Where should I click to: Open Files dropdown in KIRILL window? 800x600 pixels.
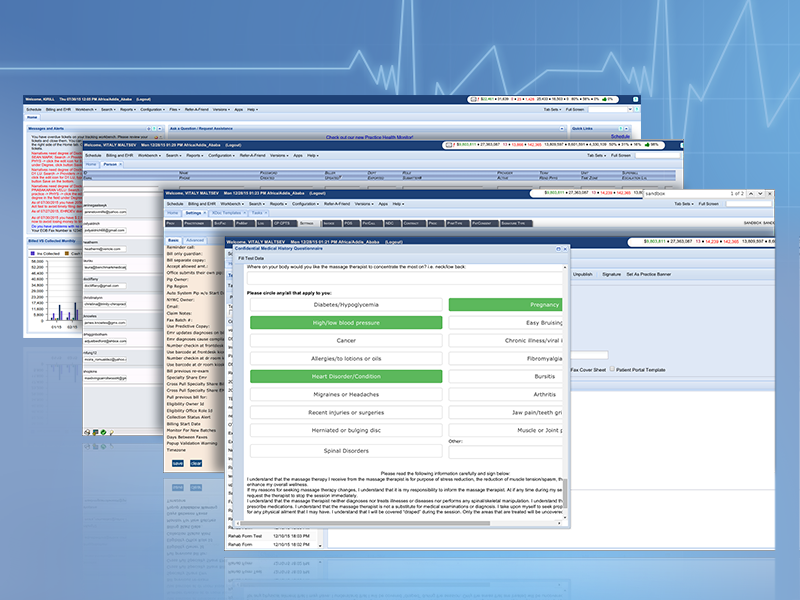click(174, 109)
